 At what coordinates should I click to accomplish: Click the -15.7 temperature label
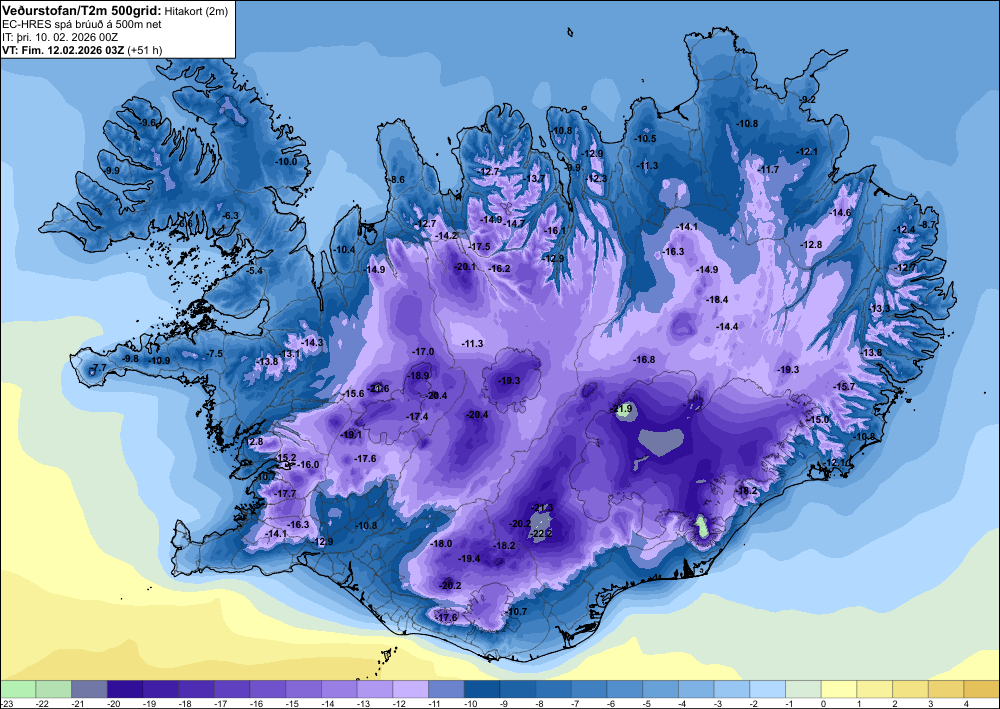click(x=844, y=387)
